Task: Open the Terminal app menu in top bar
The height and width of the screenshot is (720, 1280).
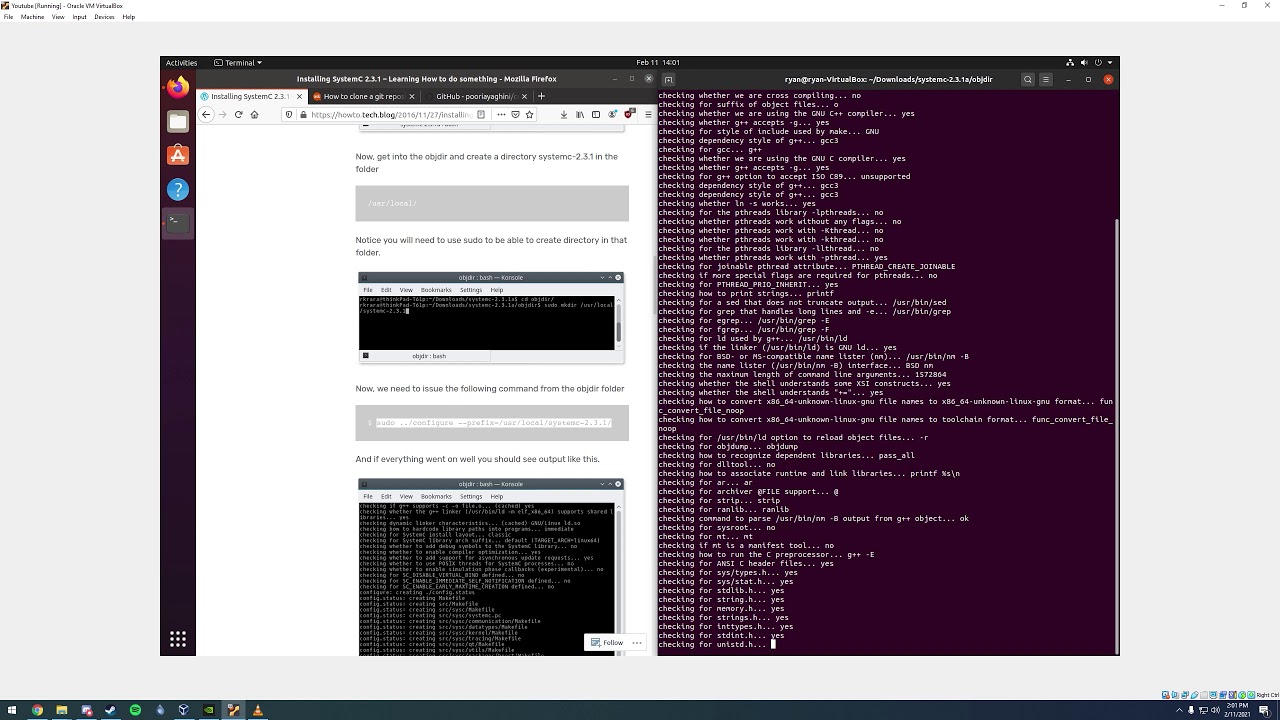Action: [237, 62]
